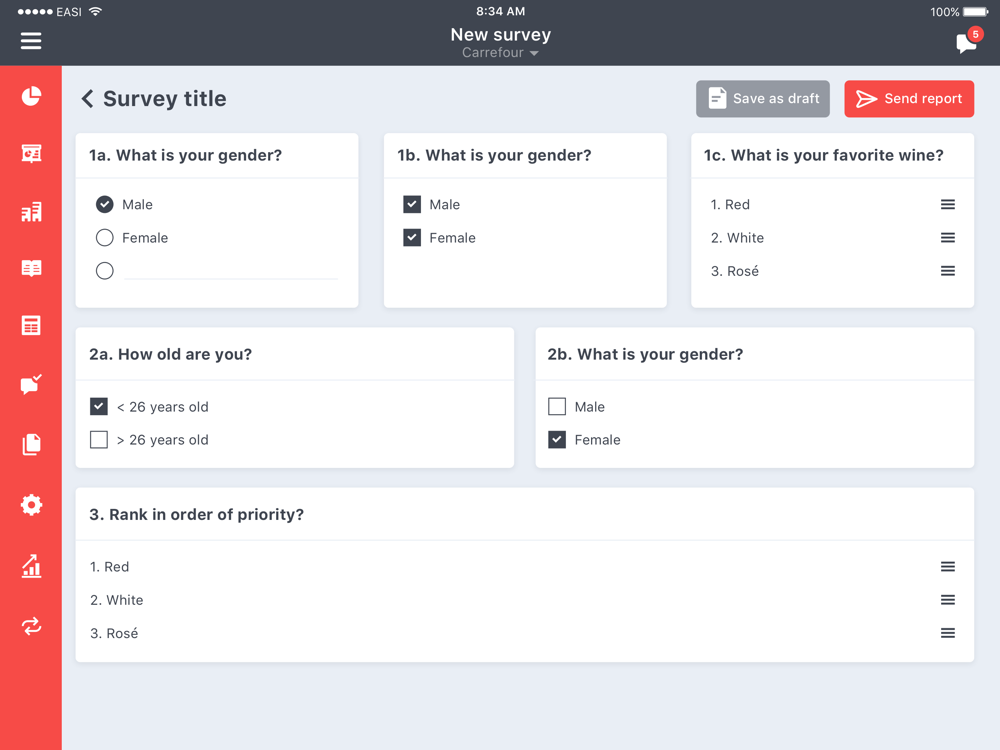Open the table grid sidebar icon
The height and width of the screenshot is (750, 1000).
point(31,325)
